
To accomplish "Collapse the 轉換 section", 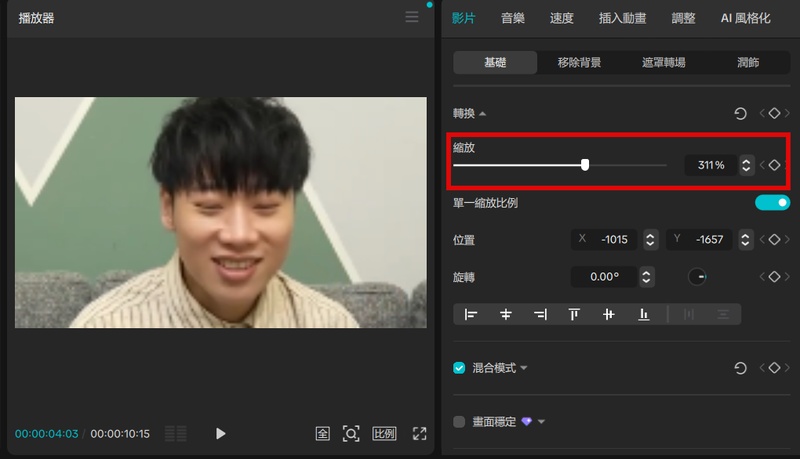I will [x=482, y=114].
